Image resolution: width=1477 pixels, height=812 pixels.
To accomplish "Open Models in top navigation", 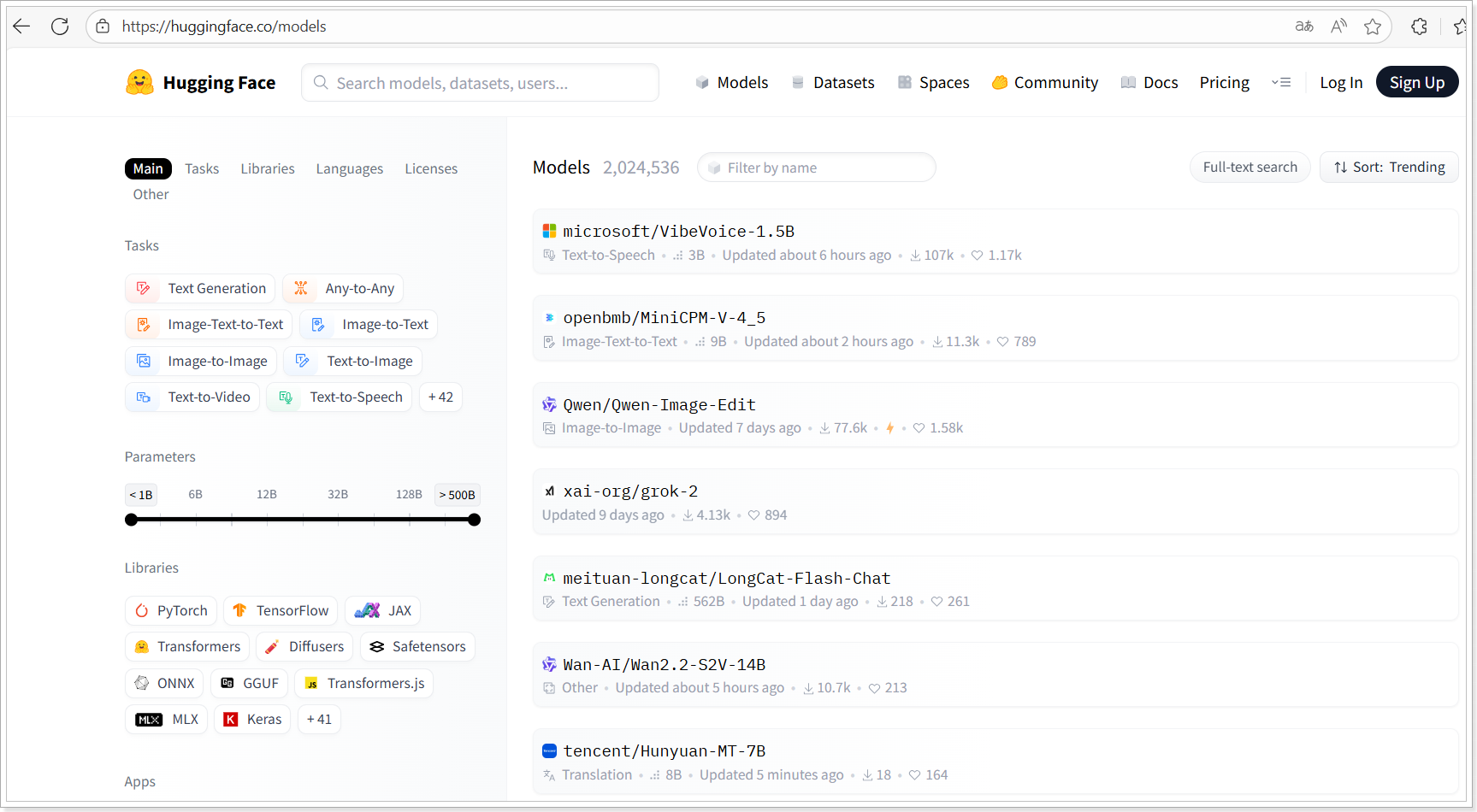I will click(x=732, y=82).
